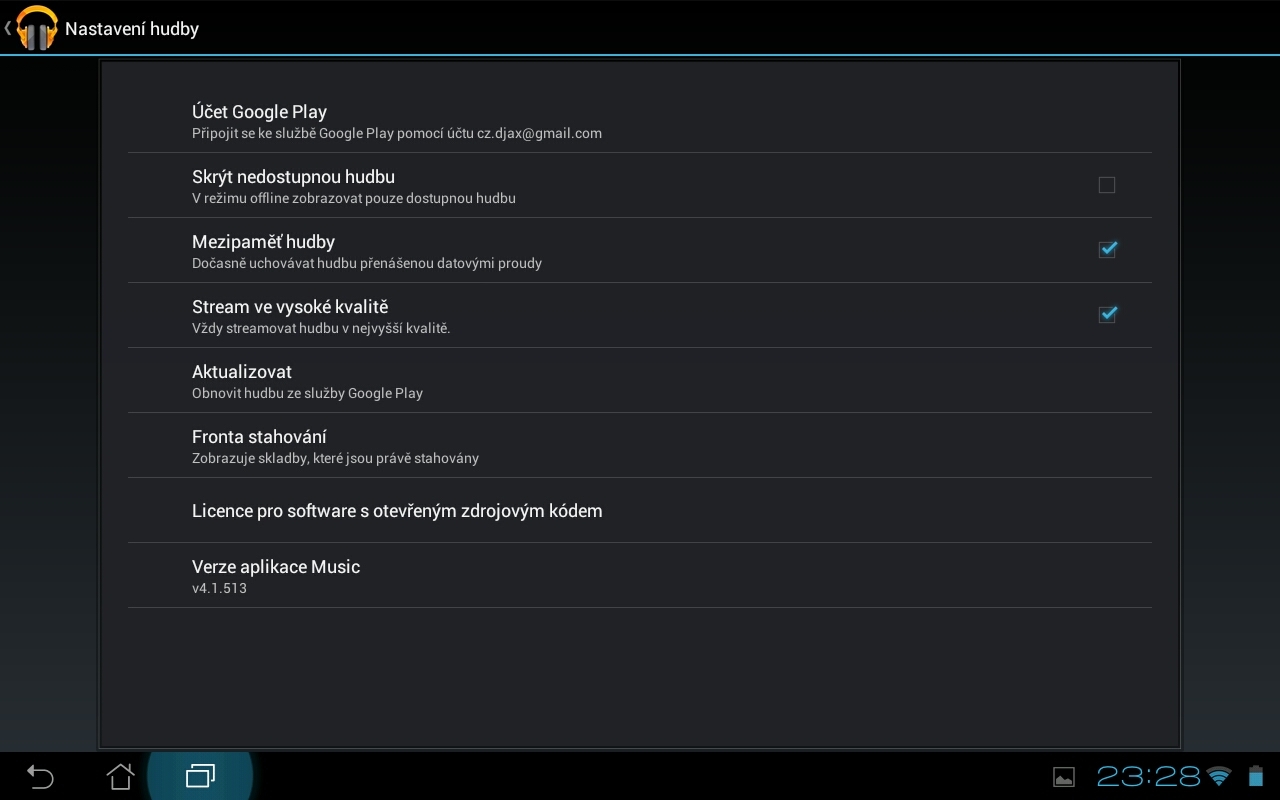Uncheck Stream ve vysoké kvalitě
The width and height of the screenshot is (1280, 800).
tap(1107, 314)
